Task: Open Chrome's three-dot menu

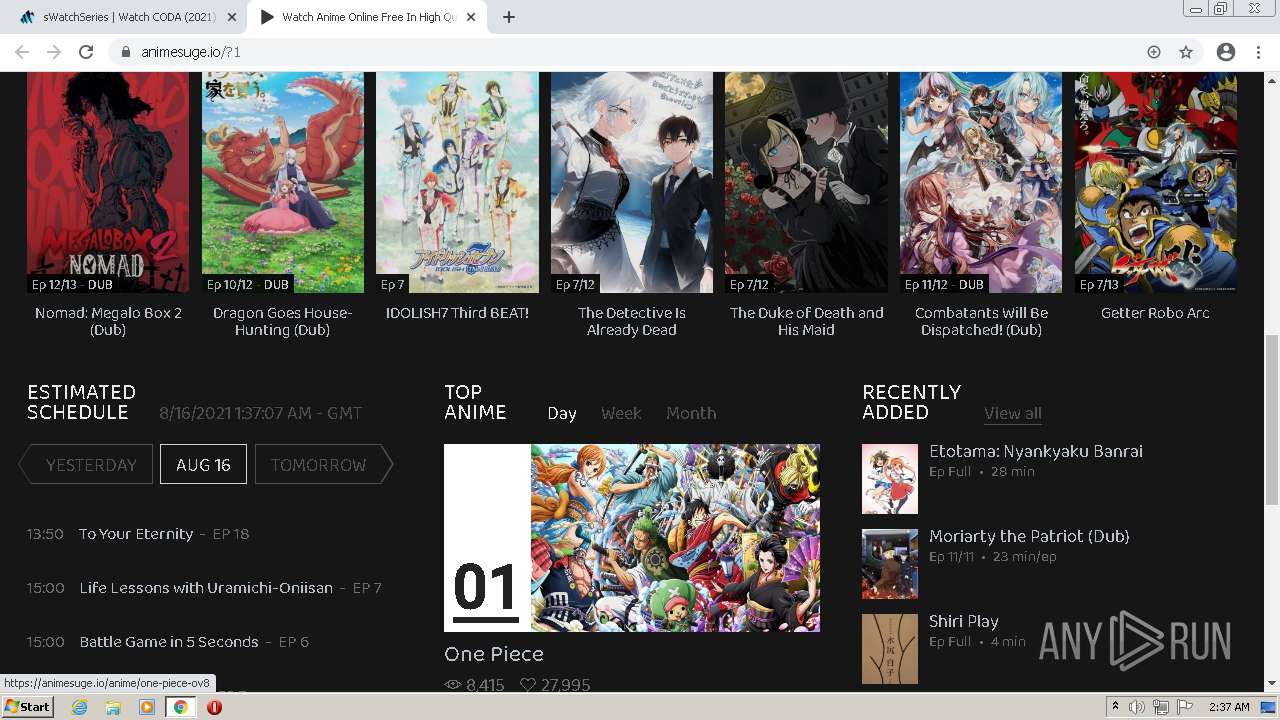Action: [x=1257, y=52]
